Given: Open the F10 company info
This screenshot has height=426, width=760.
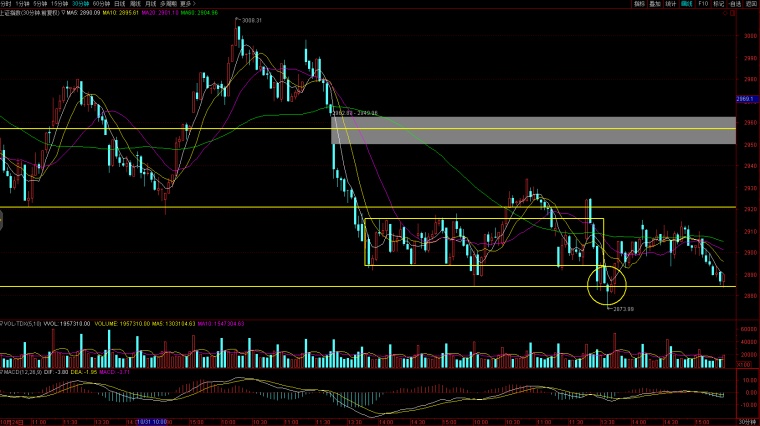Looking at the screenshot, I should pyautogui.click(x=703, y=3).
